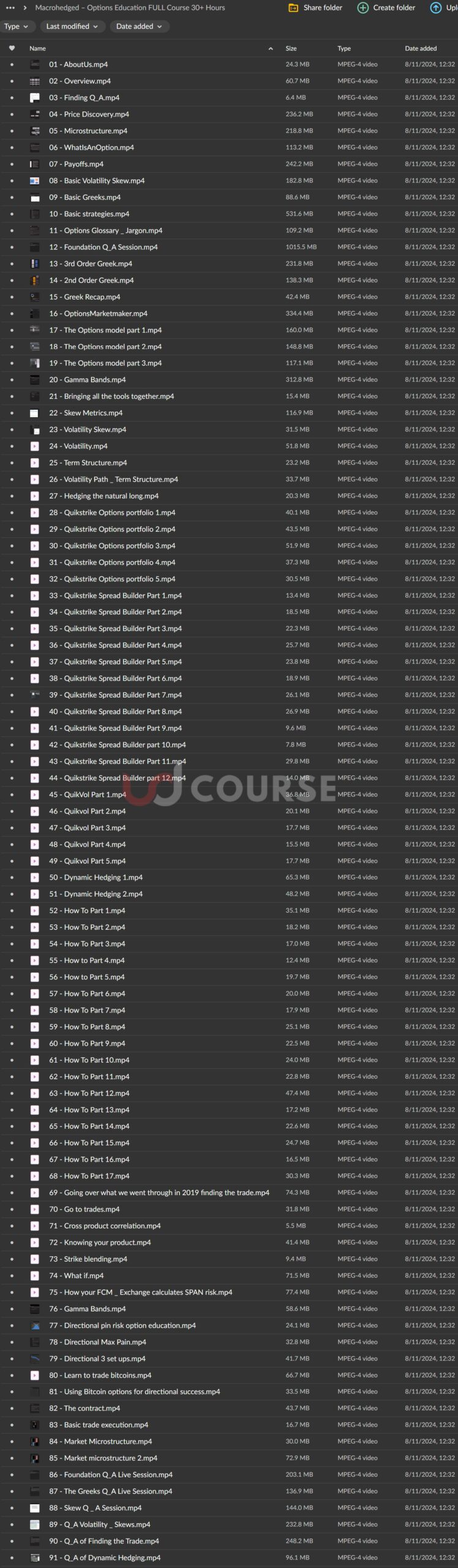Viewport: 458px width, 1568px height.
Task: Click the Name column sort arrow
Action: 271,48
